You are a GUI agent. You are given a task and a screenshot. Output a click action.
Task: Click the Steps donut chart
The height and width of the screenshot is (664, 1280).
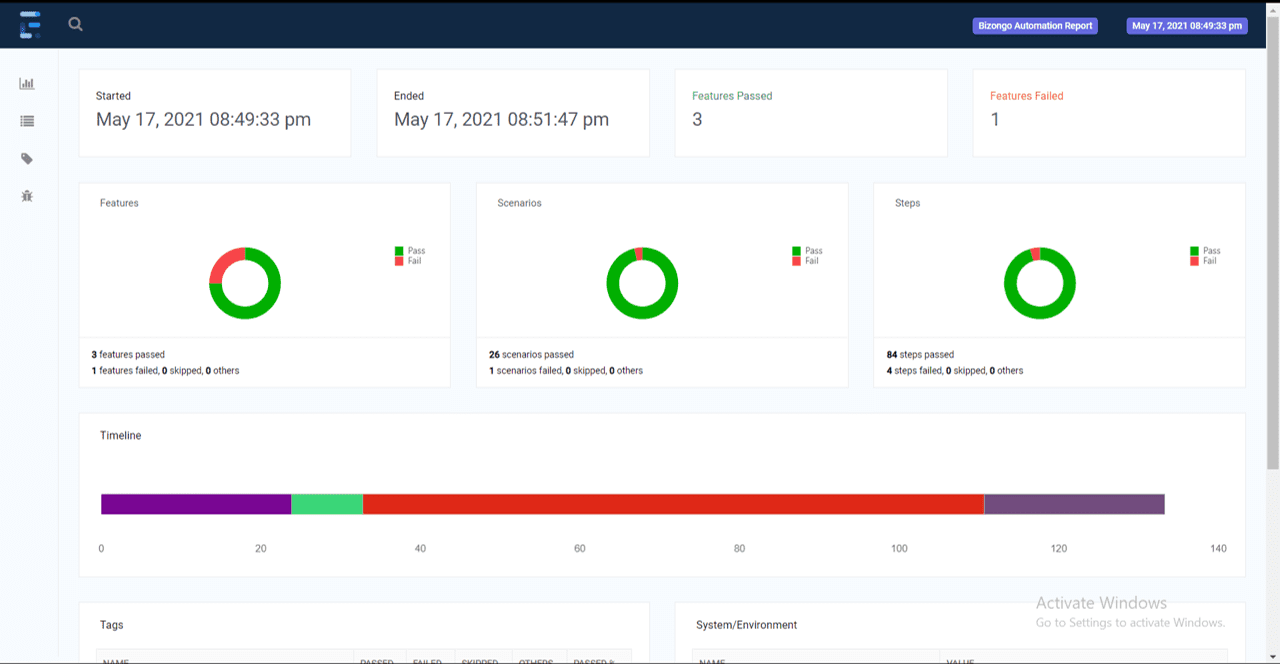[x=1040, y=283]
